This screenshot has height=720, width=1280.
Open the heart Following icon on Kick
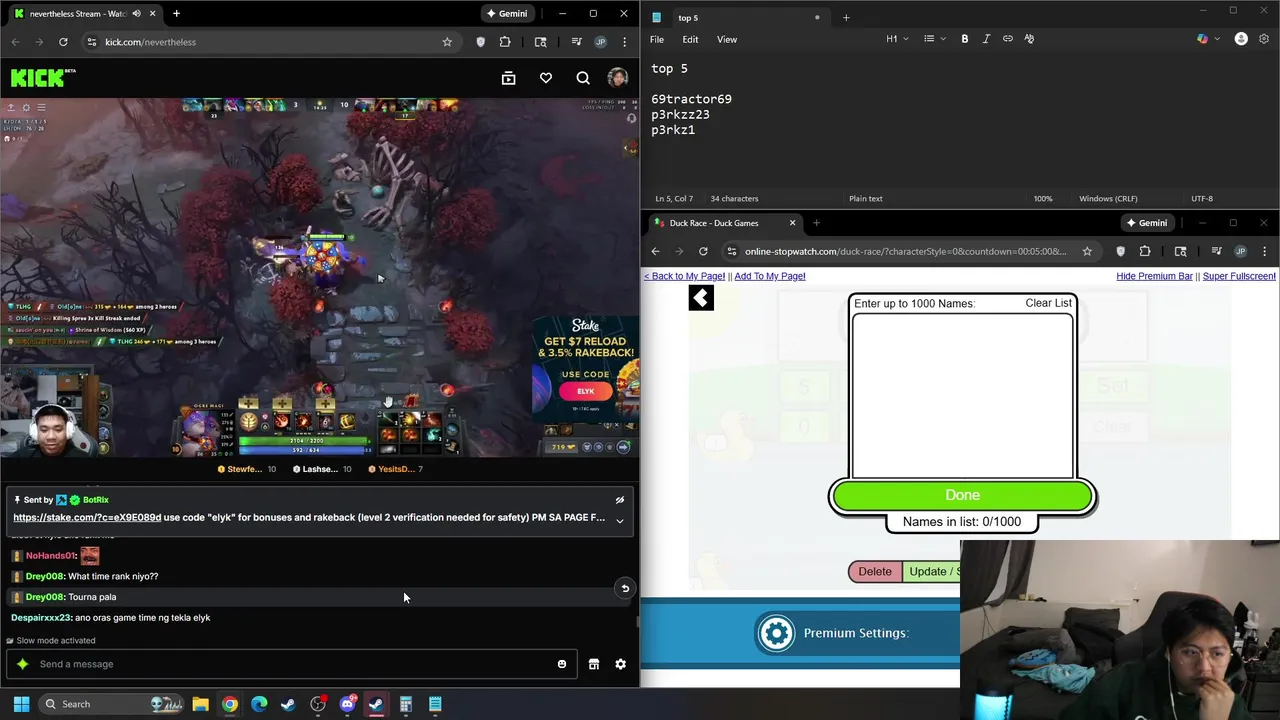pyautogui.click(x=546, y=78)
